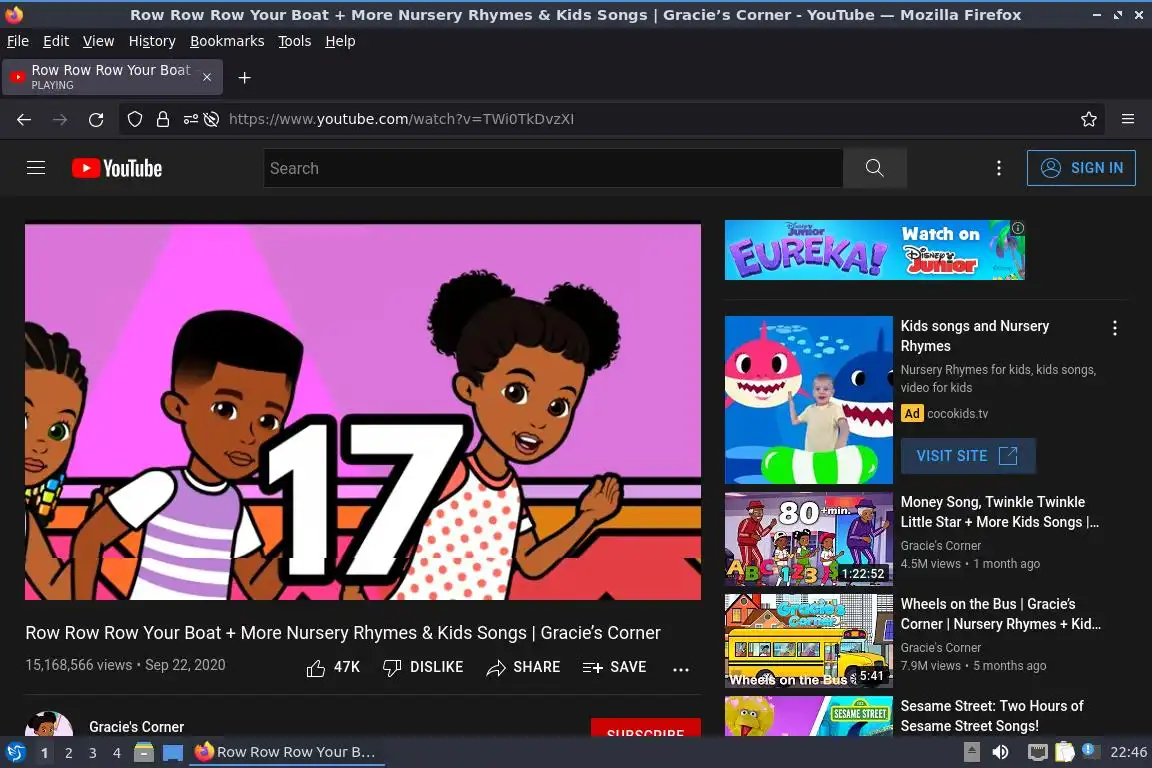Open the clipboard tray icon
This screenshot has width=1152, height=768.
click(1064, 752)
